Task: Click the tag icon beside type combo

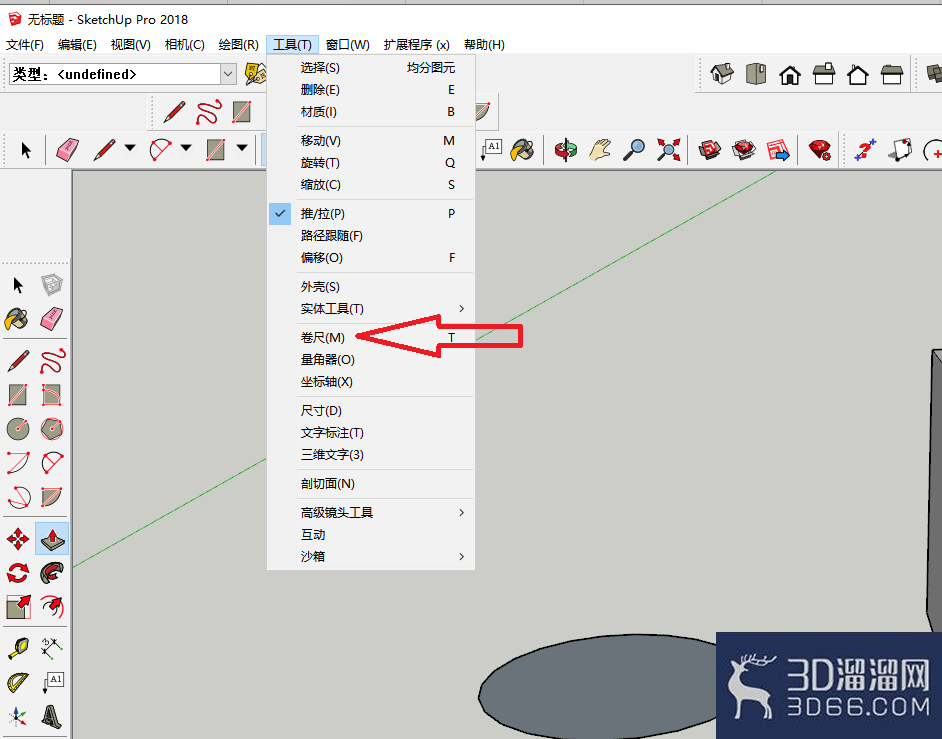Action: tap(255, 74)
